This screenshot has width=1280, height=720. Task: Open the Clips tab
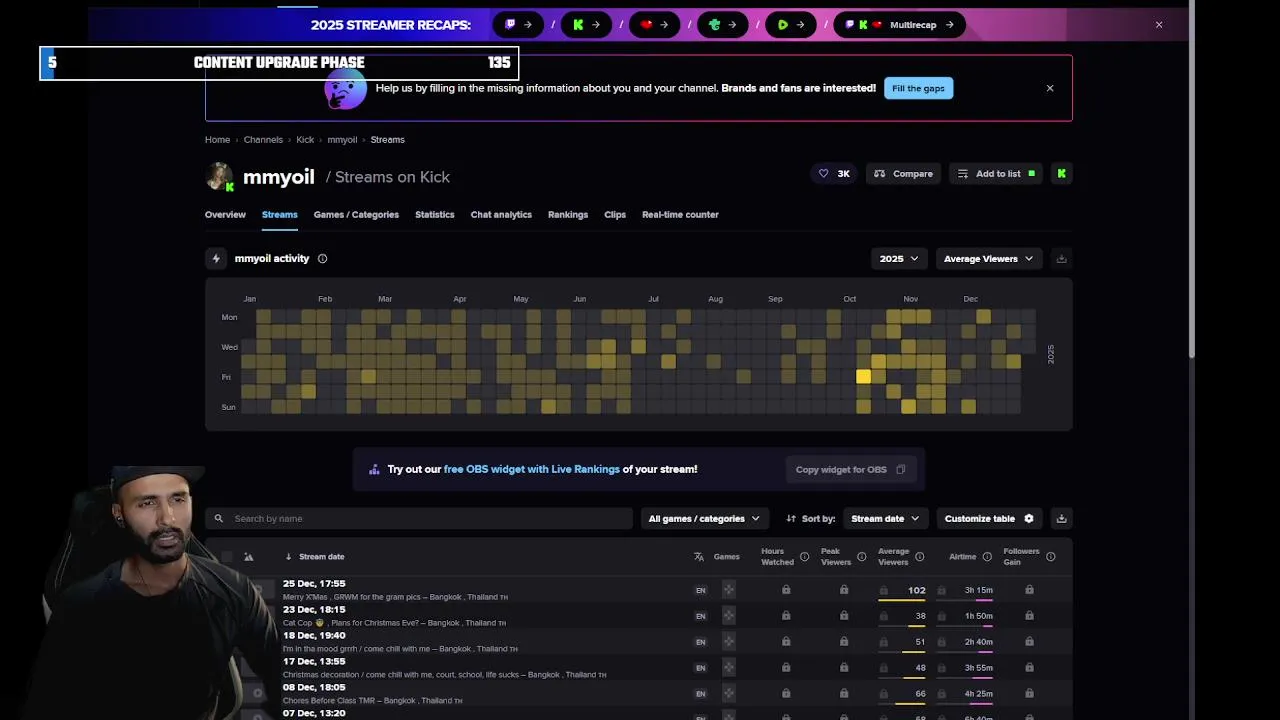(x=615, y=214)
